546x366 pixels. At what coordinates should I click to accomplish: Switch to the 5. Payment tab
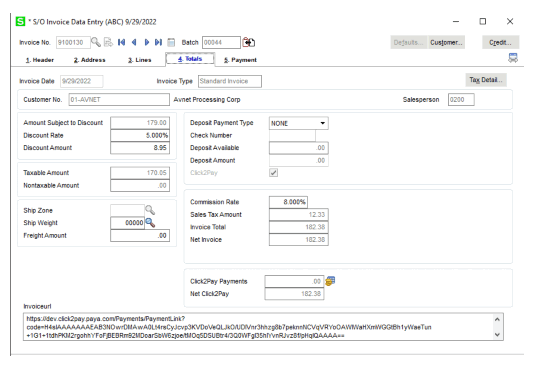pos(240,60)
